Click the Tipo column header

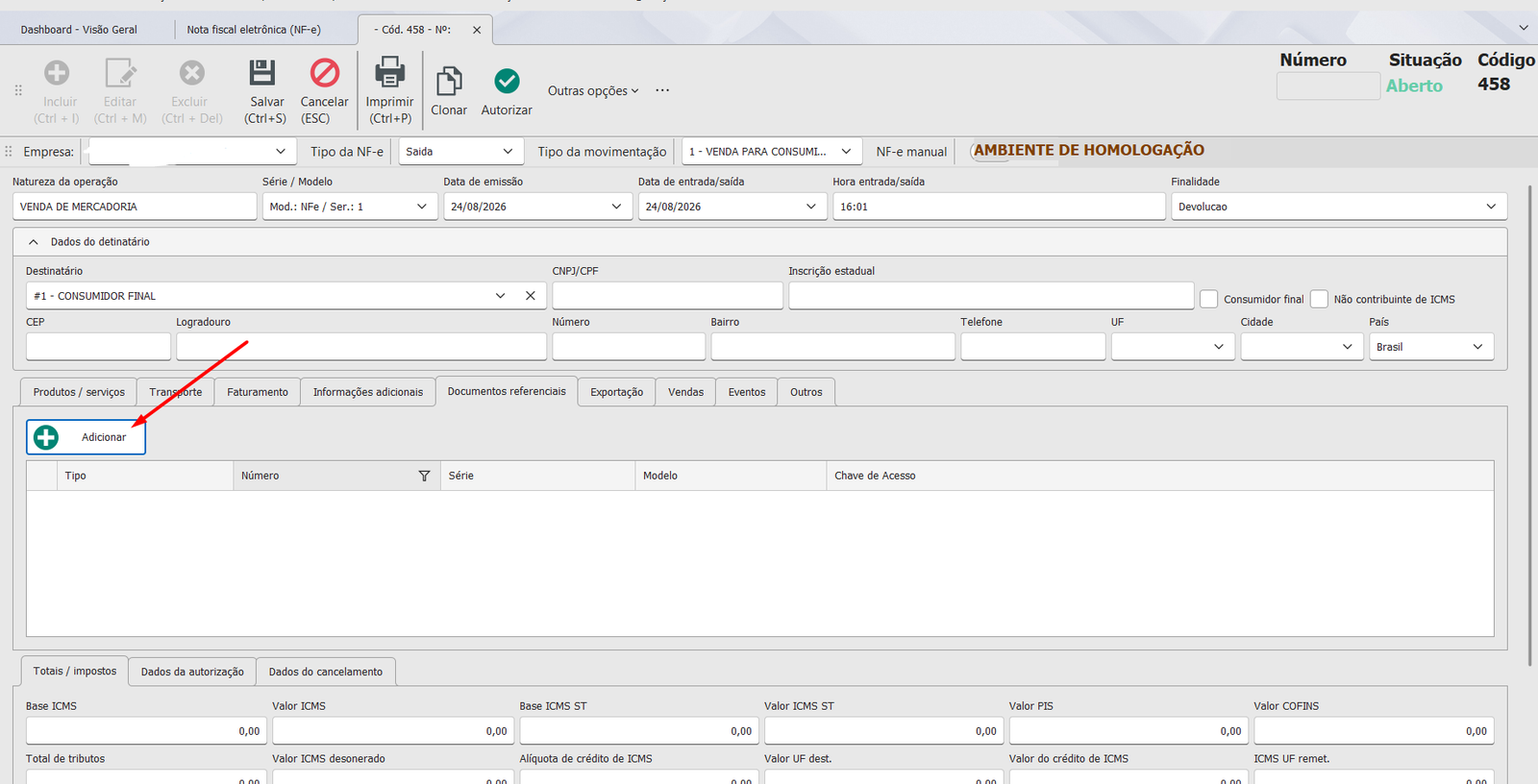[x=145, y=476]
